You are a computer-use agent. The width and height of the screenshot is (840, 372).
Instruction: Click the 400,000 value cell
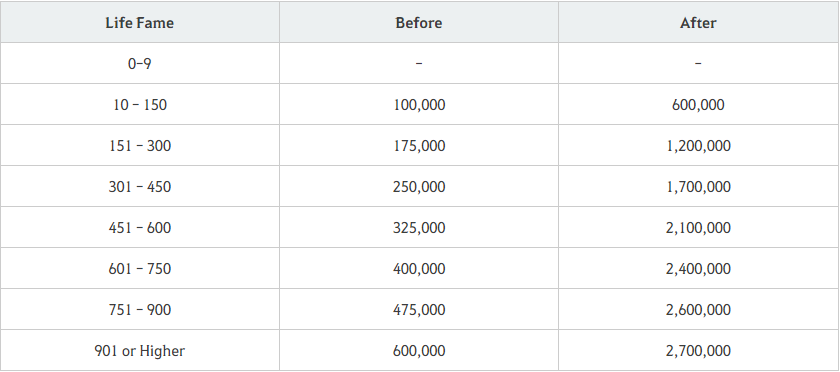pos(419,269)
